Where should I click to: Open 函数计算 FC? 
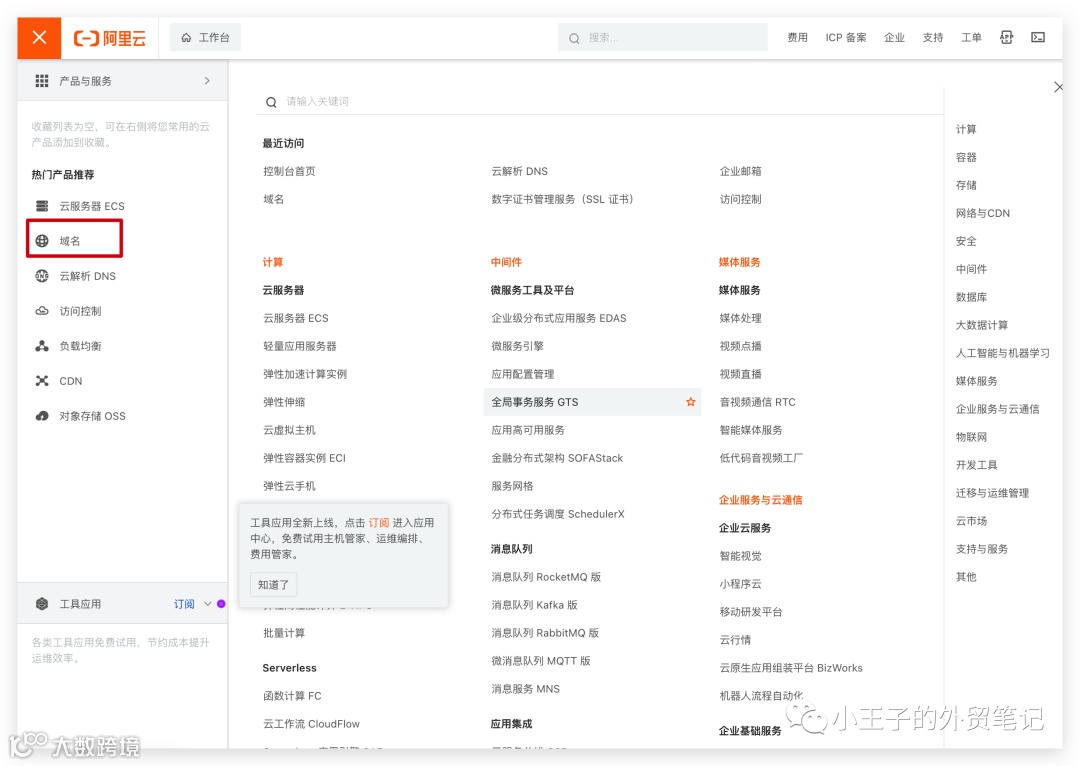click(x=292, y=696)
